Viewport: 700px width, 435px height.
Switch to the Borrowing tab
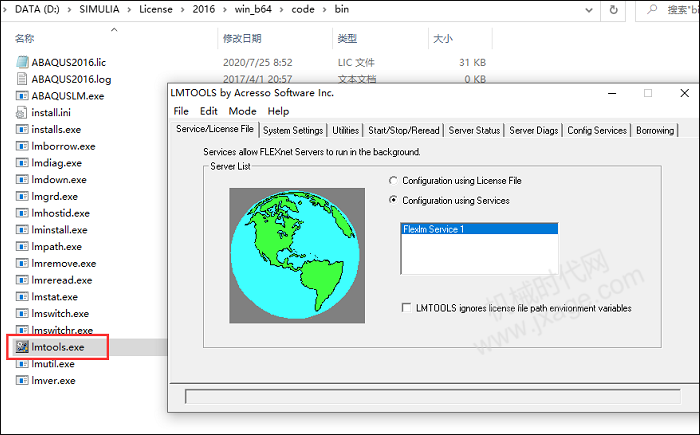[655, 130]
